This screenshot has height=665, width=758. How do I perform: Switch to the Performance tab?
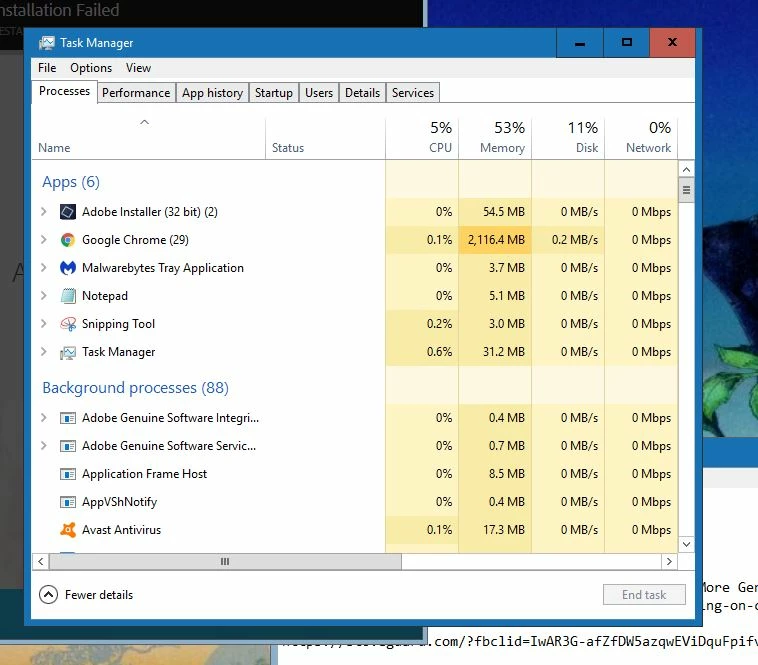136,93
